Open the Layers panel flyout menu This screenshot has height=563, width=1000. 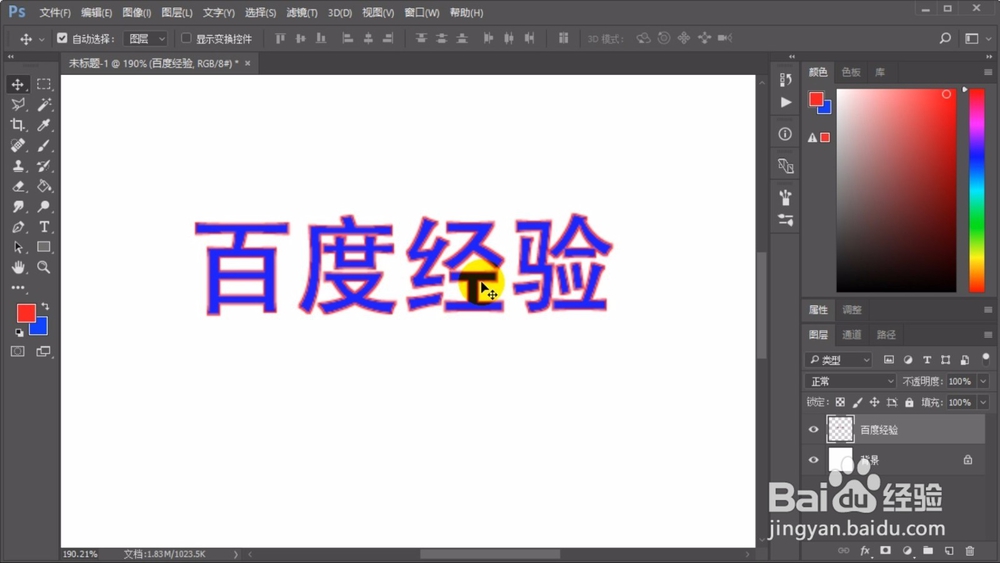point(988,335)
